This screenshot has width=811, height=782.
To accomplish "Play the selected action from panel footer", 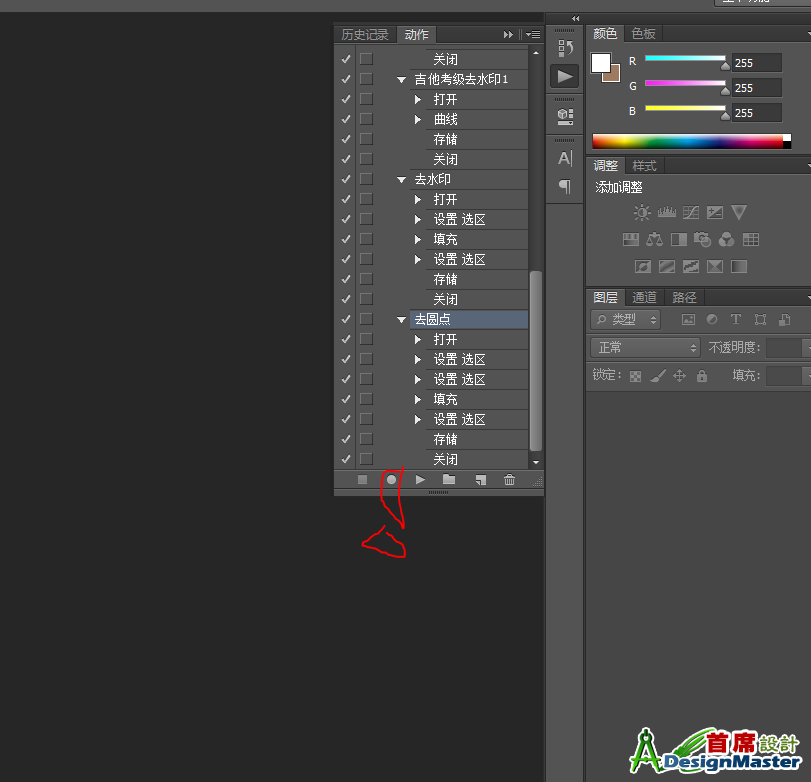I will (420, 480).
